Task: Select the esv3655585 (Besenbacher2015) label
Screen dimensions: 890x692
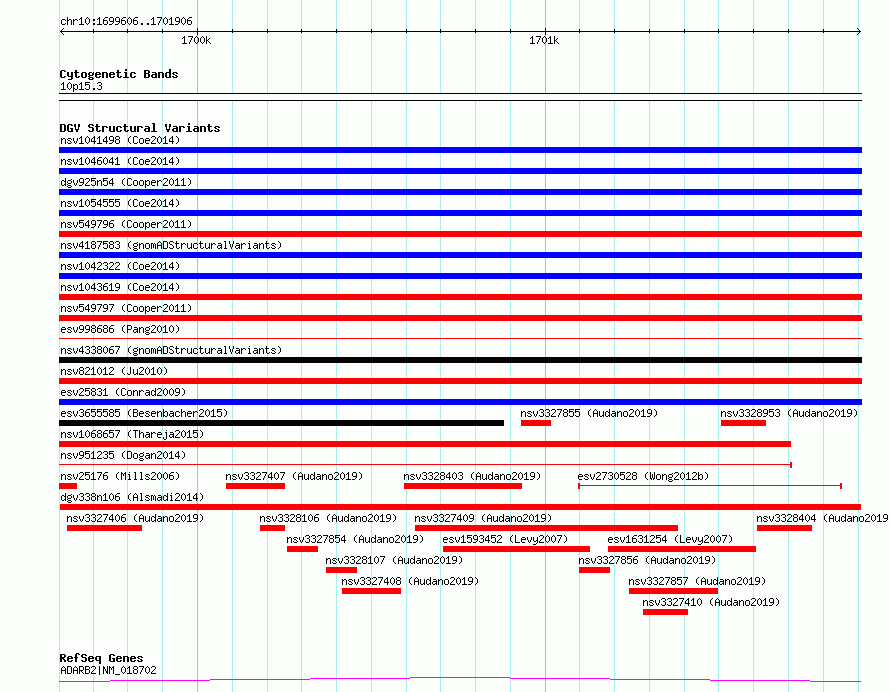Action: [144, 413]
